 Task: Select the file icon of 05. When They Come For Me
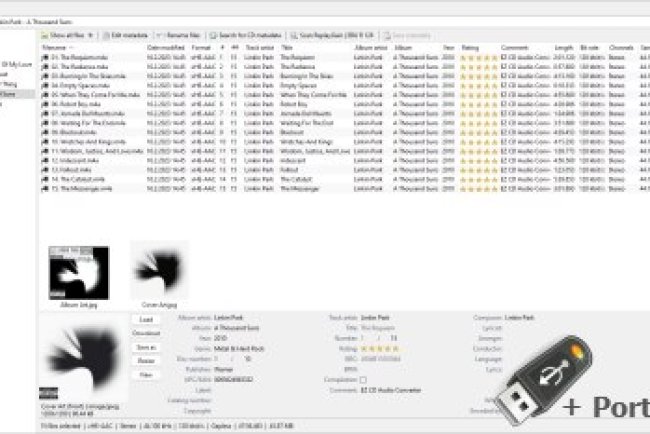click(45, 95)
